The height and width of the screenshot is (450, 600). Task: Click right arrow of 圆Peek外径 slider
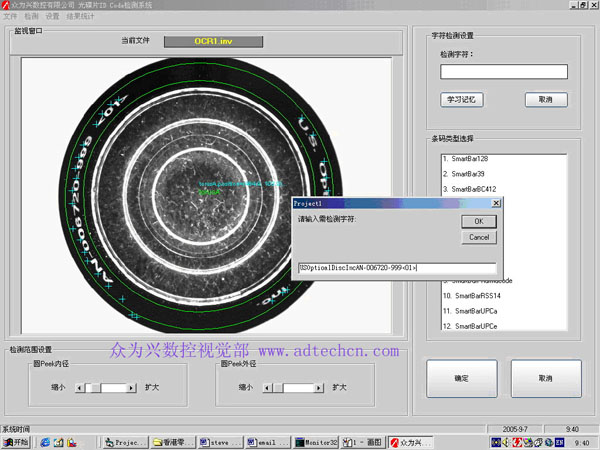319,387
